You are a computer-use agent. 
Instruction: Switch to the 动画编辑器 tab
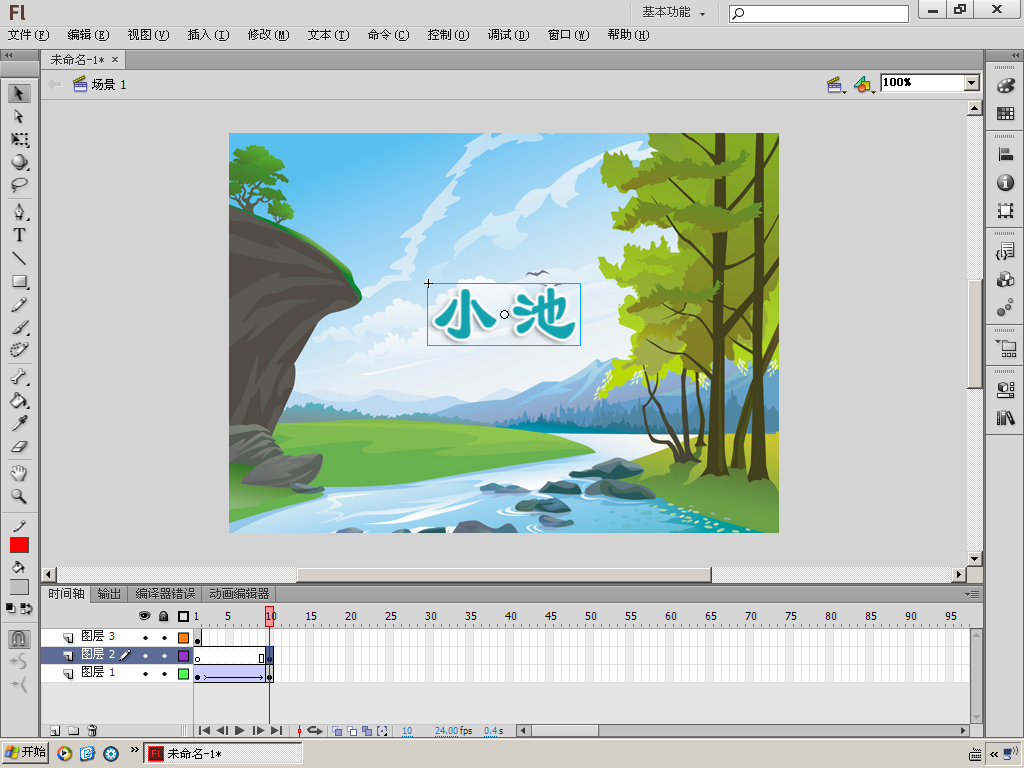(239, 594)
